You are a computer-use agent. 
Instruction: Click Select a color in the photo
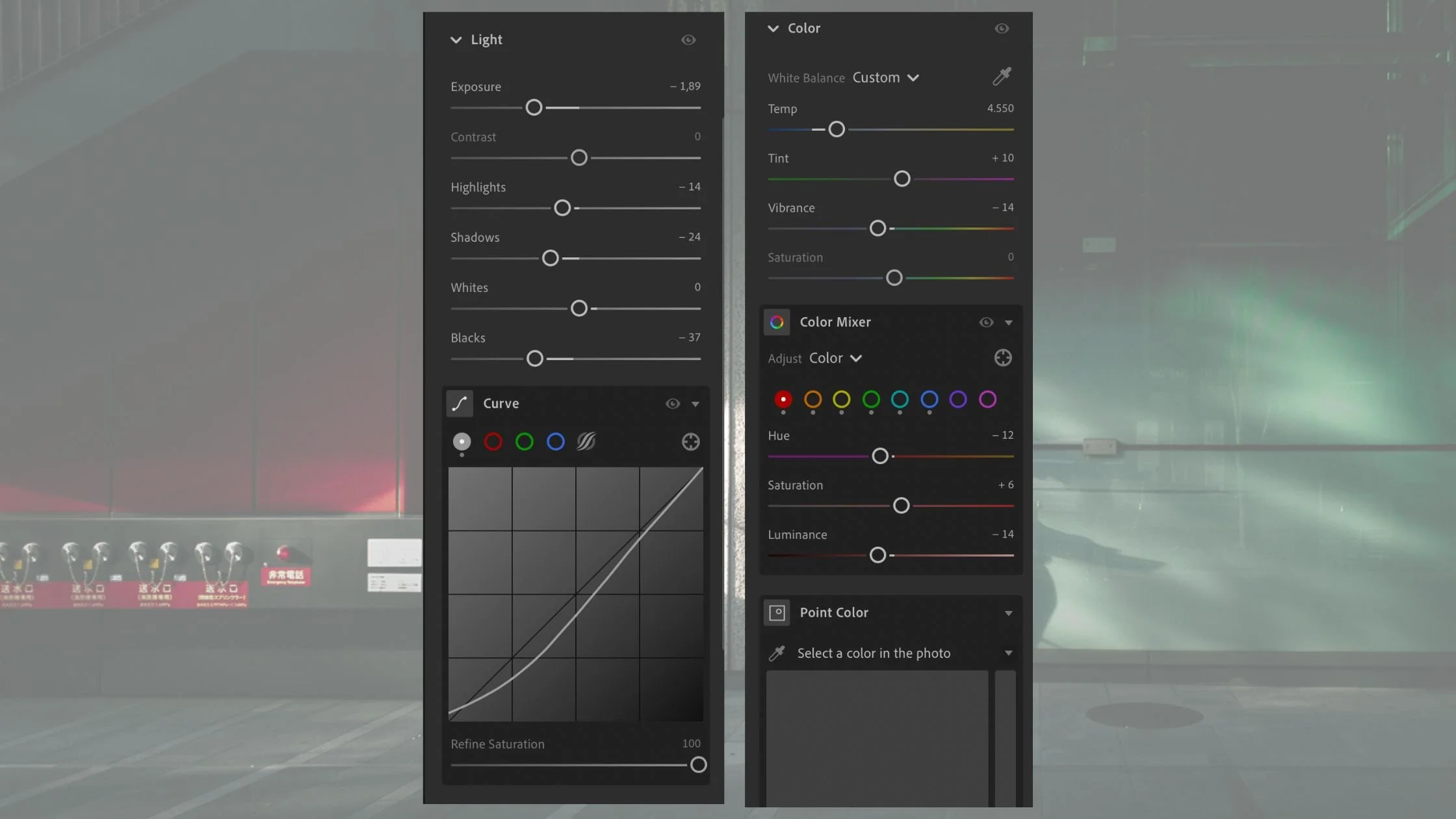coord(874,653)
